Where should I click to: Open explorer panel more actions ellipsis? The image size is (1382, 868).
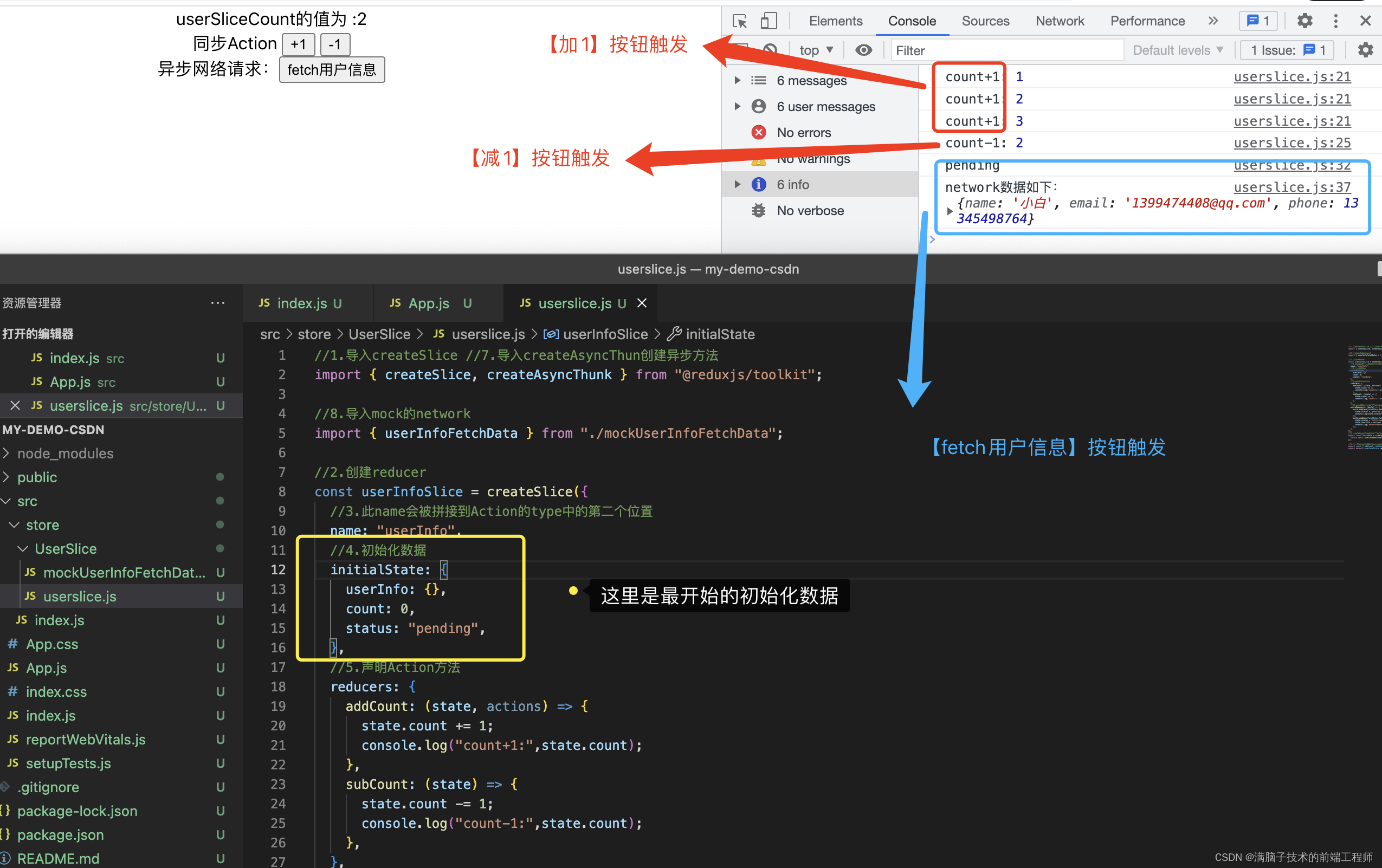[217, 303]
